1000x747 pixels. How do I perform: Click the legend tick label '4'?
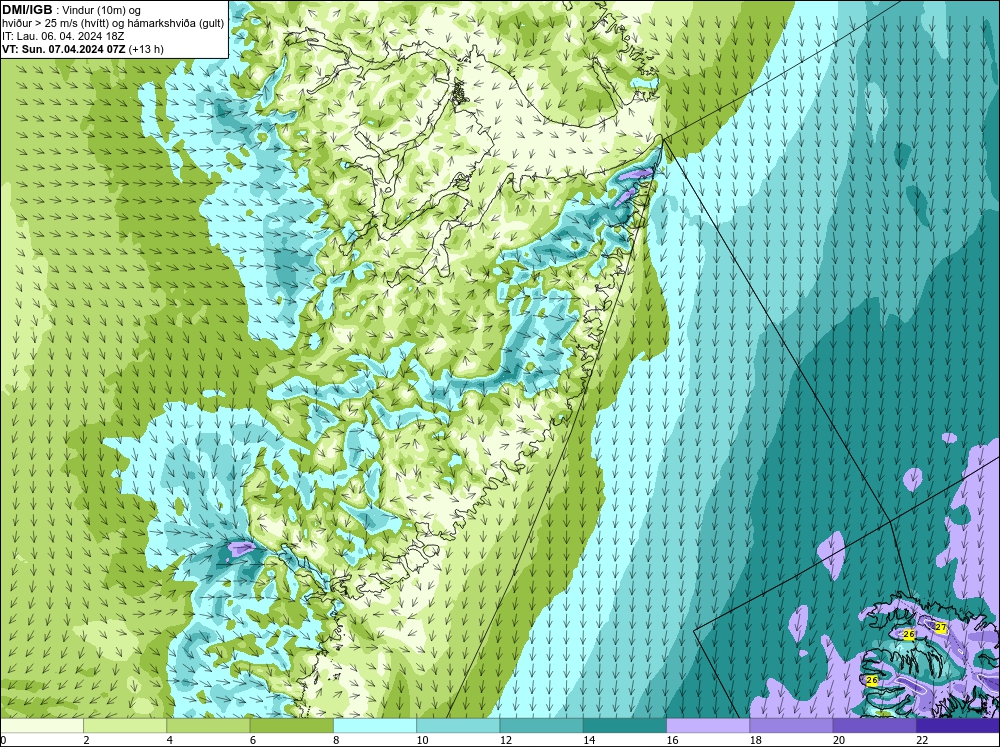(x=169, y=740)
